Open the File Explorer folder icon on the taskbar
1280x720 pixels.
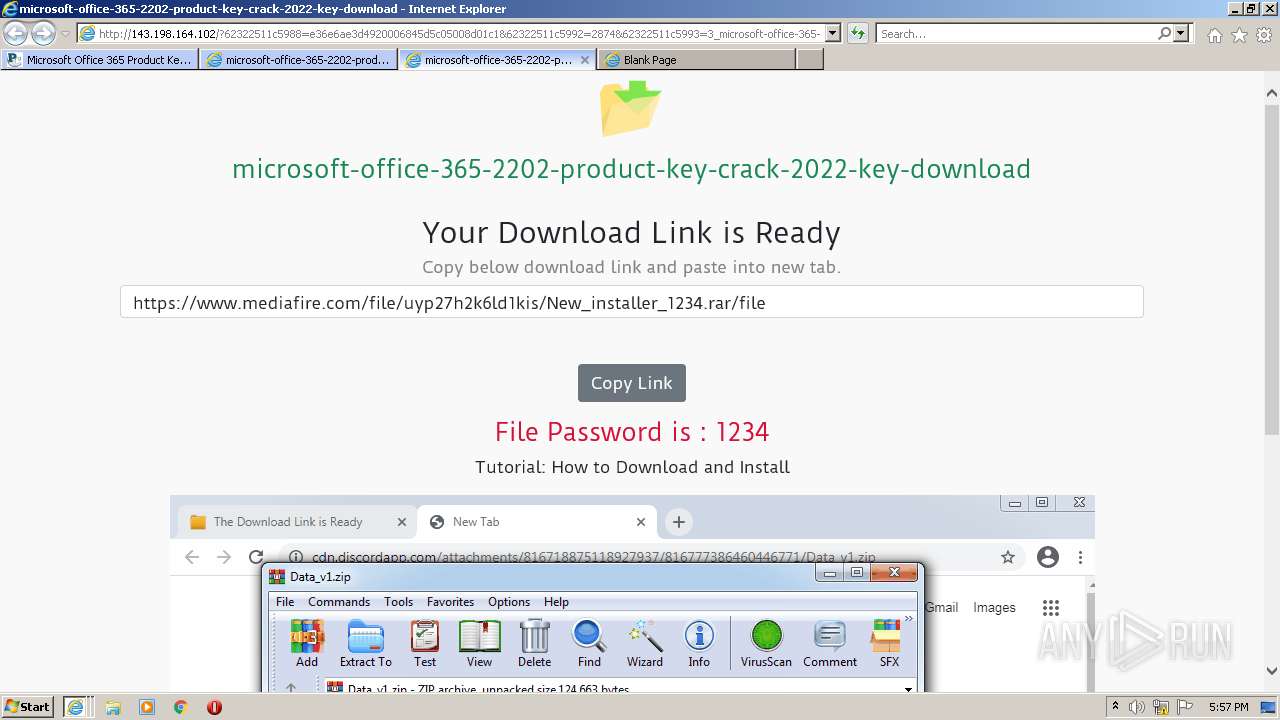tap(113, 707)
